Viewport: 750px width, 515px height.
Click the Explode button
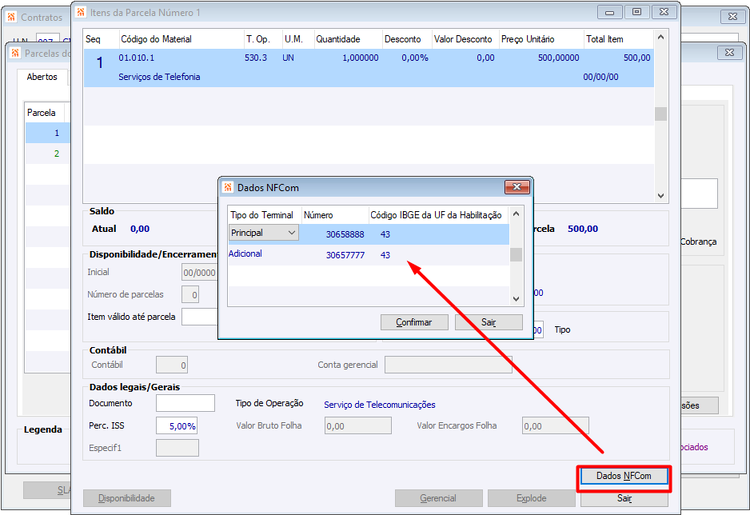(x=531, y=498)
